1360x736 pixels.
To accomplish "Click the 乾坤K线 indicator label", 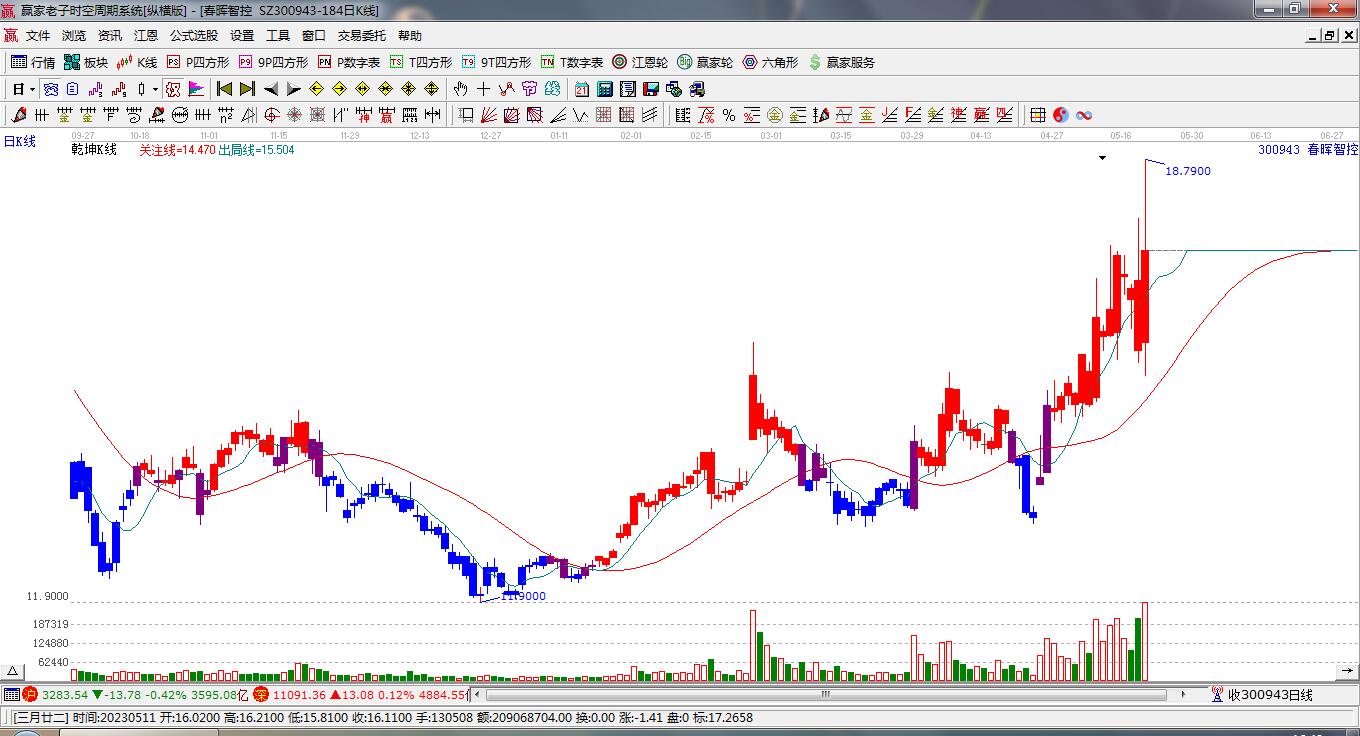I will point(95,150).
